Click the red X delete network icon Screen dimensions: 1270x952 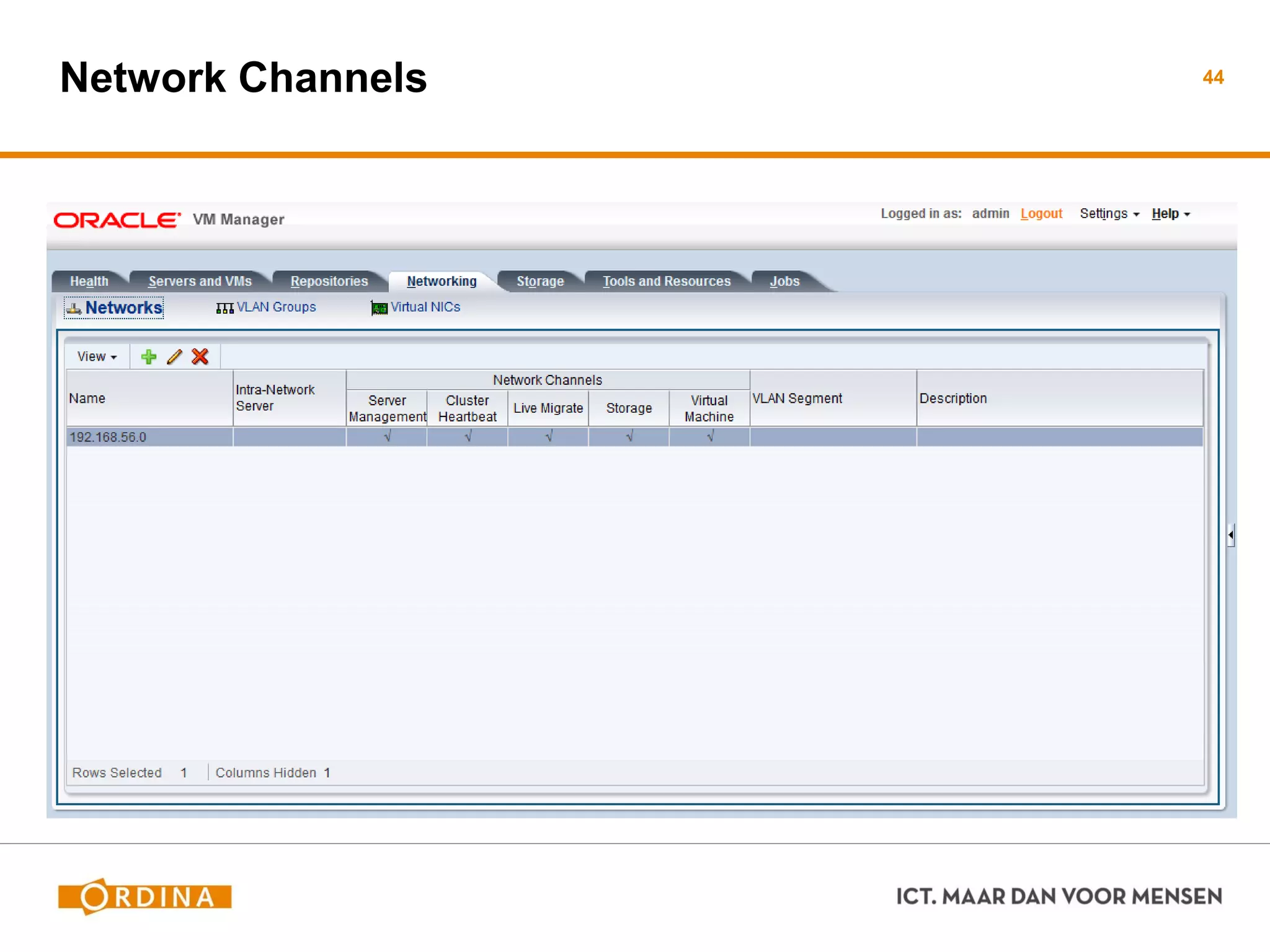[200, 357]
